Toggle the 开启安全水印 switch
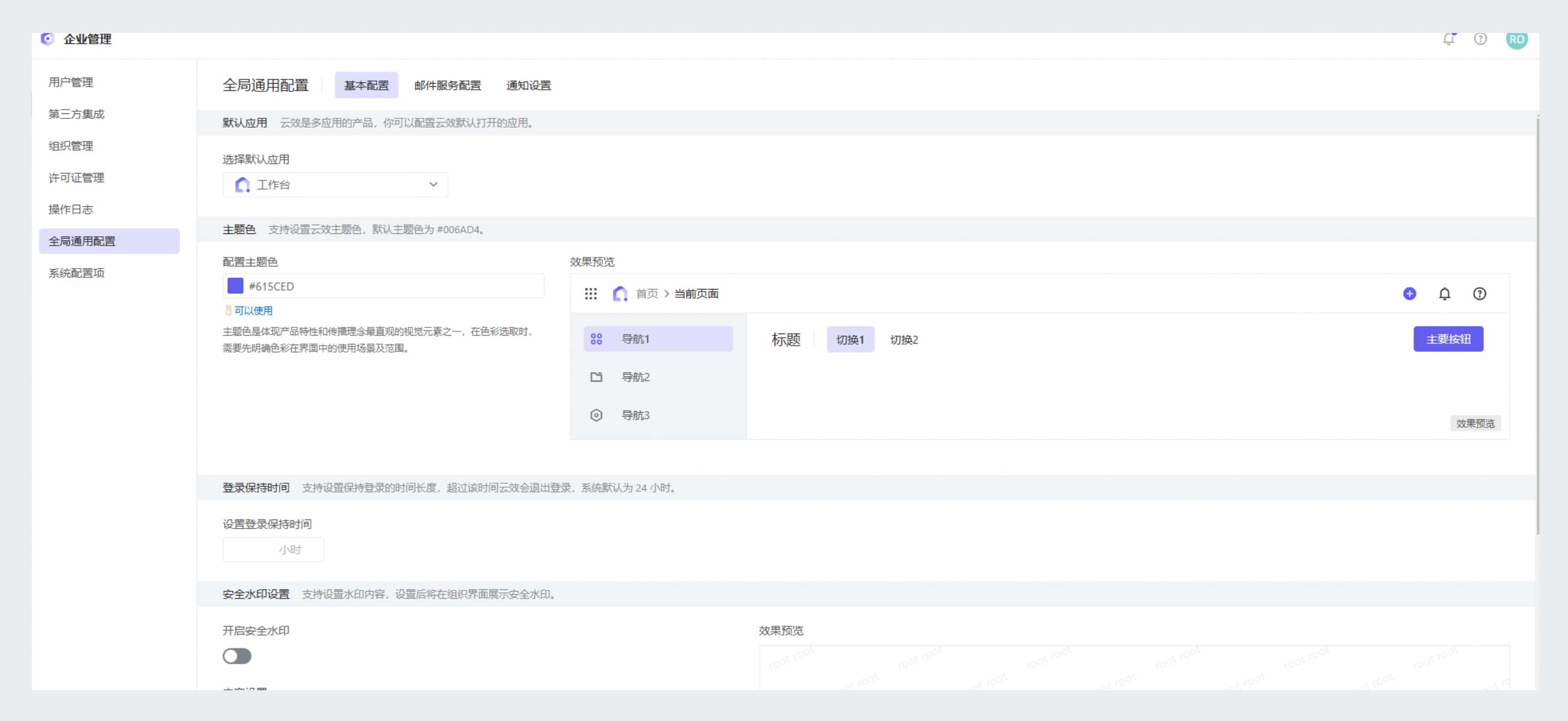Screen dimensions: 1568x721 point(237,656)
